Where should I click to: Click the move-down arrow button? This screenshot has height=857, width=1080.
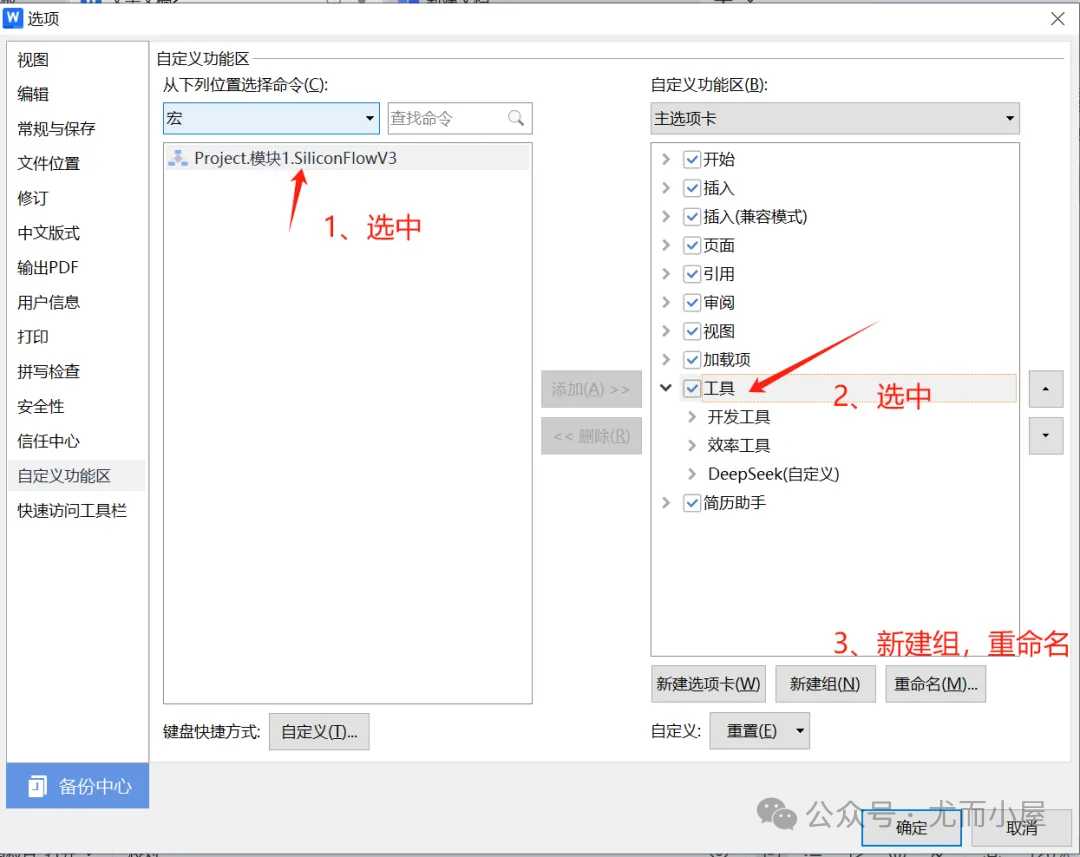click(1046, 435)
